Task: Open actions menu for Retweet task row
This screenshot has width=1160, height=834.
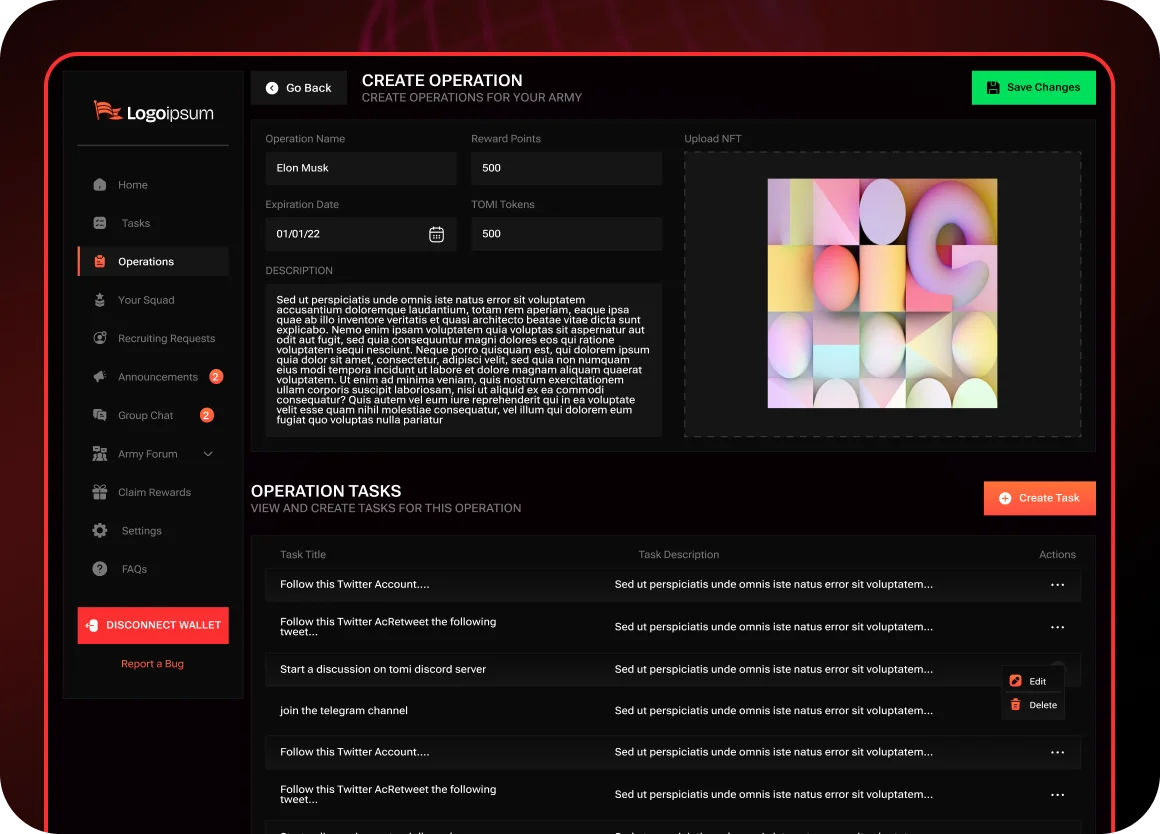Action: 1057,627
